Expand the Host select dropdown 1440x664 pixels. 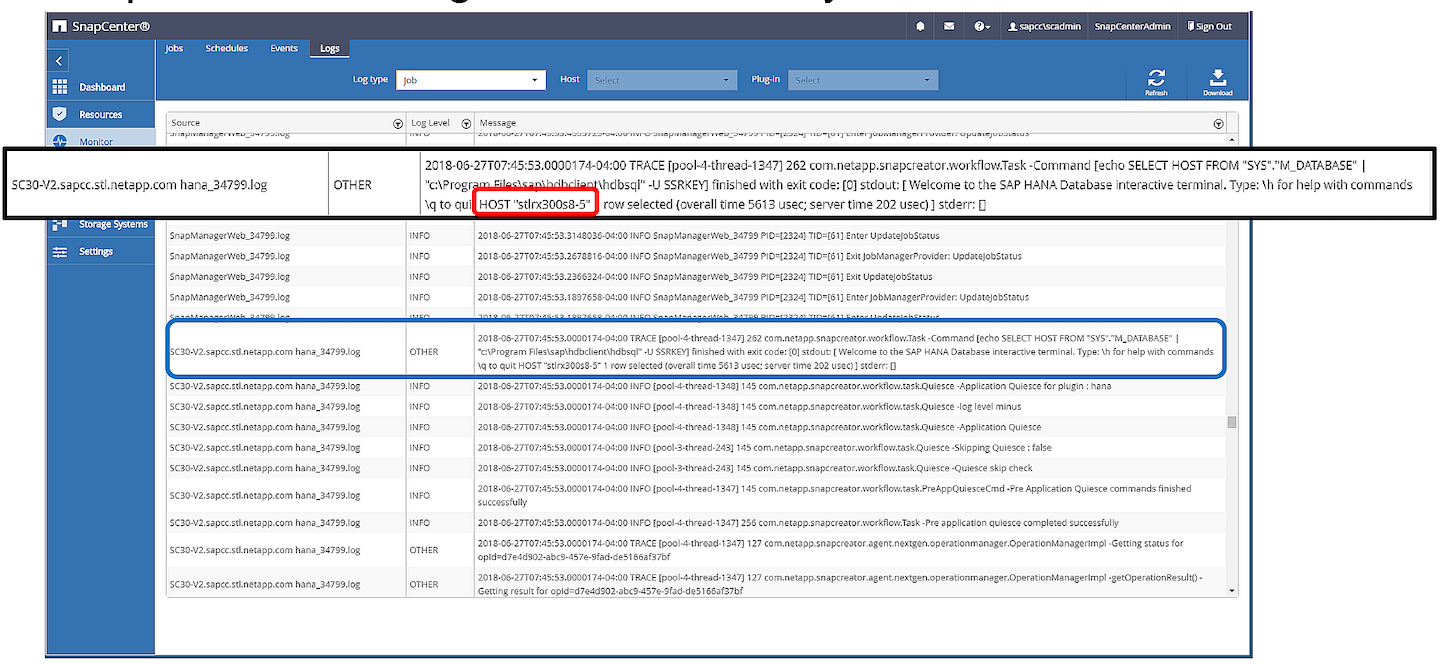(662, 80)
